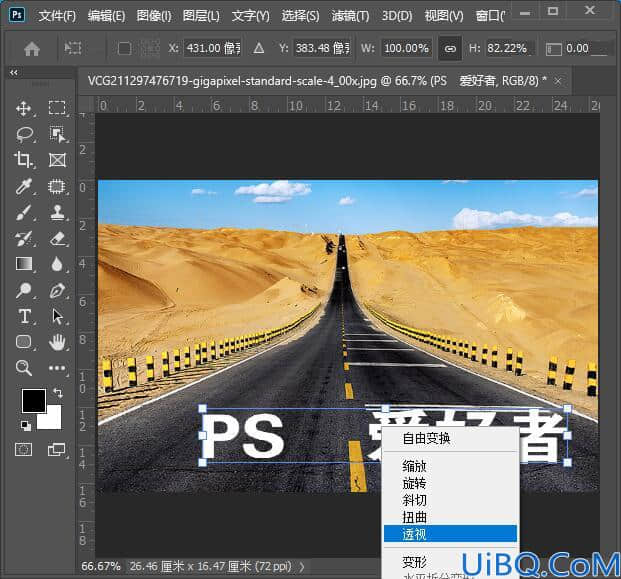Choose 斜切 from context menu
621x579 pixels.
coord(451,500)
